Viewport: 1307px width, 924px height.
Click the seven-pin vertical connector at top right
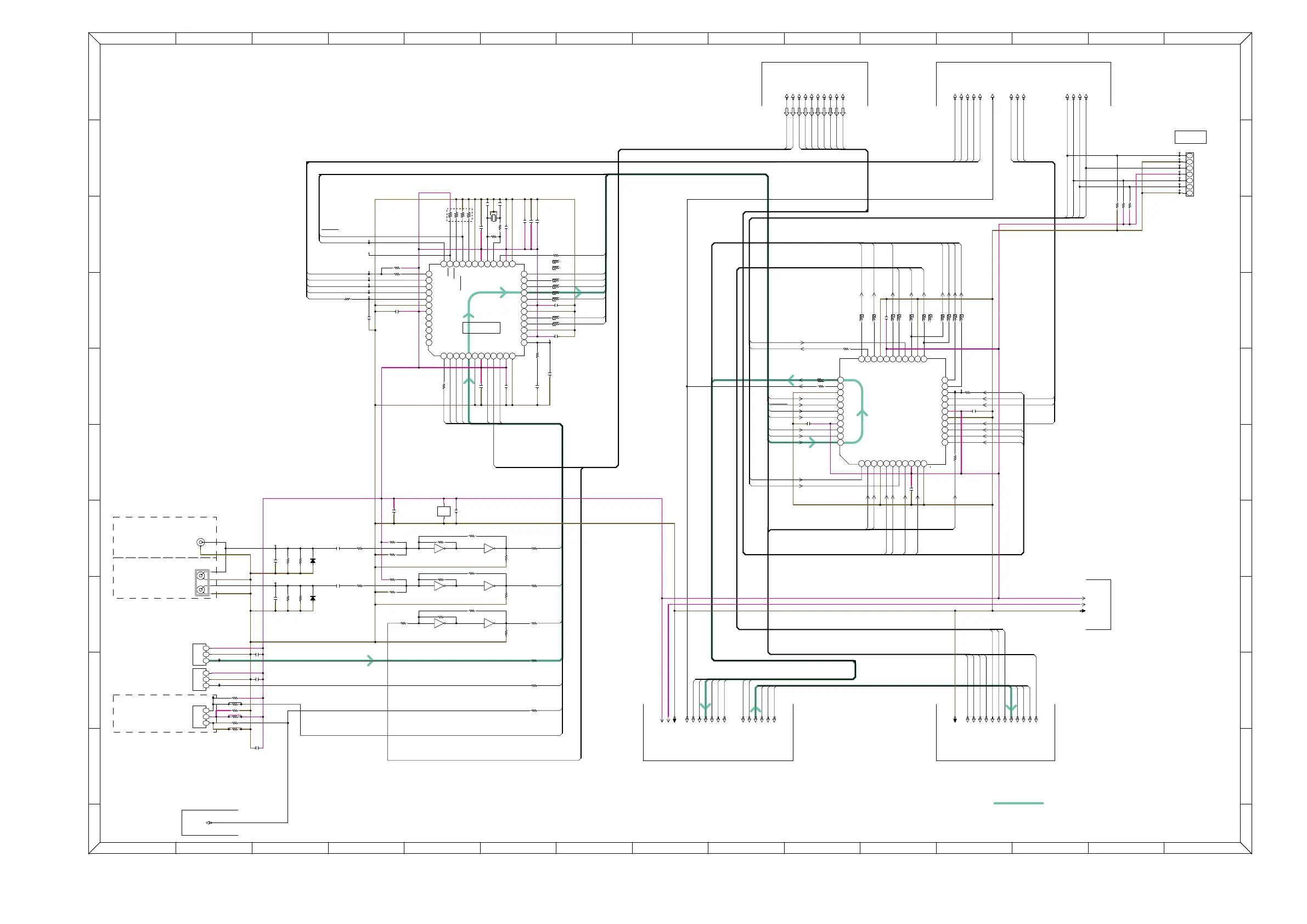click(1189, 174)
